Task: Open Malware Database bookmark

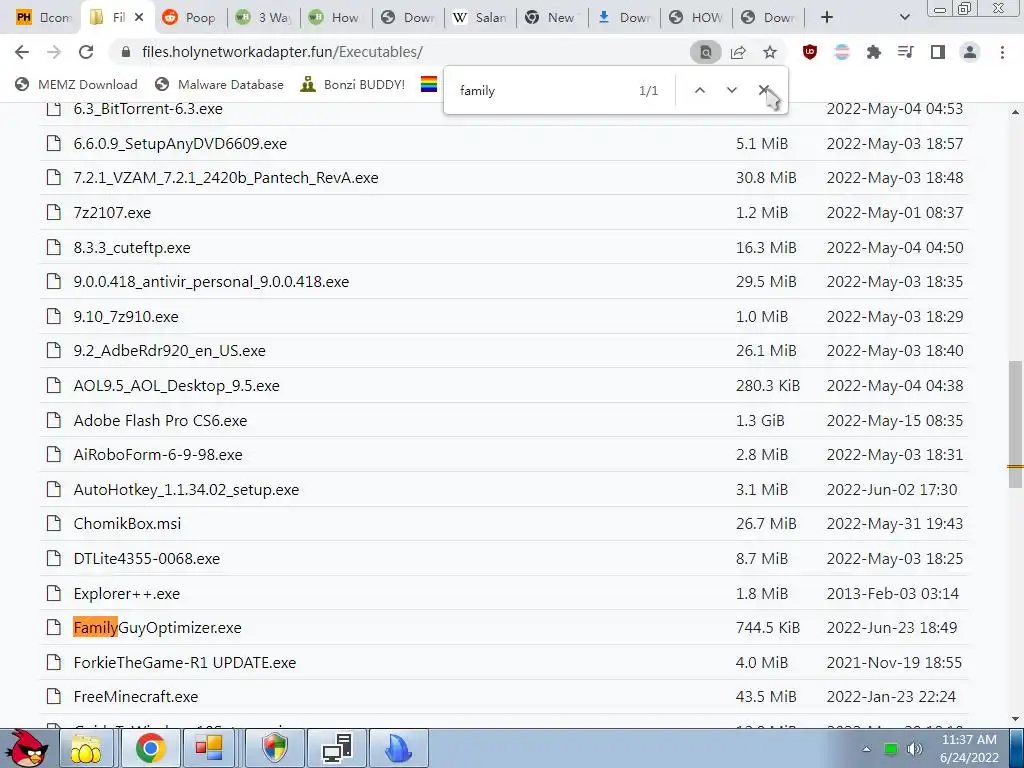Action: (219, 84)
